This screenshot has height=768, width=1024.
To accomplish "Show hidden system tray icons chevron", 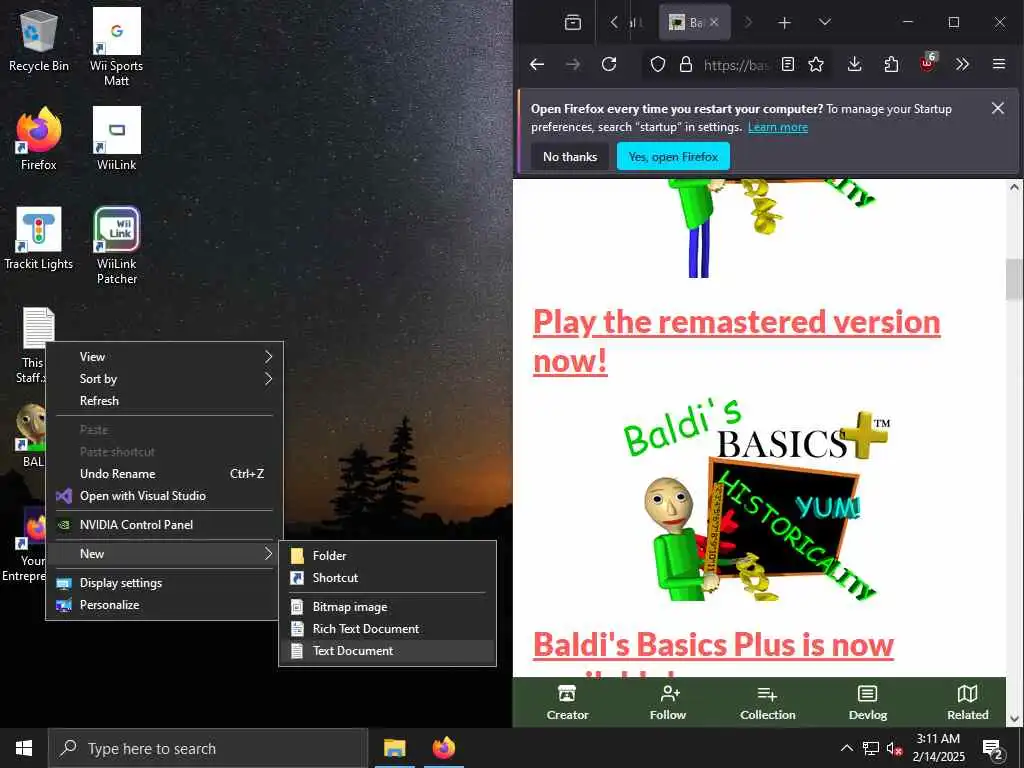I will click(846, 748).
